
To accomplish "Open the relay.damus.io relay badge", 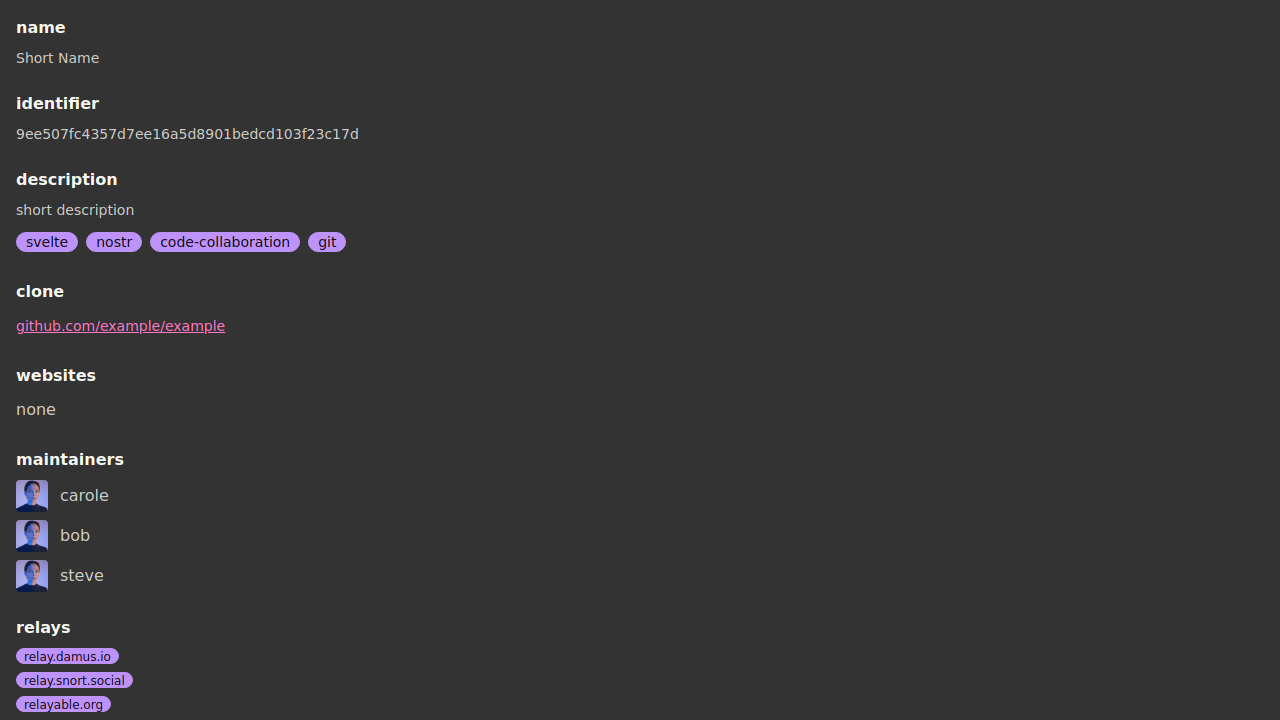I will tap(67, 656).
